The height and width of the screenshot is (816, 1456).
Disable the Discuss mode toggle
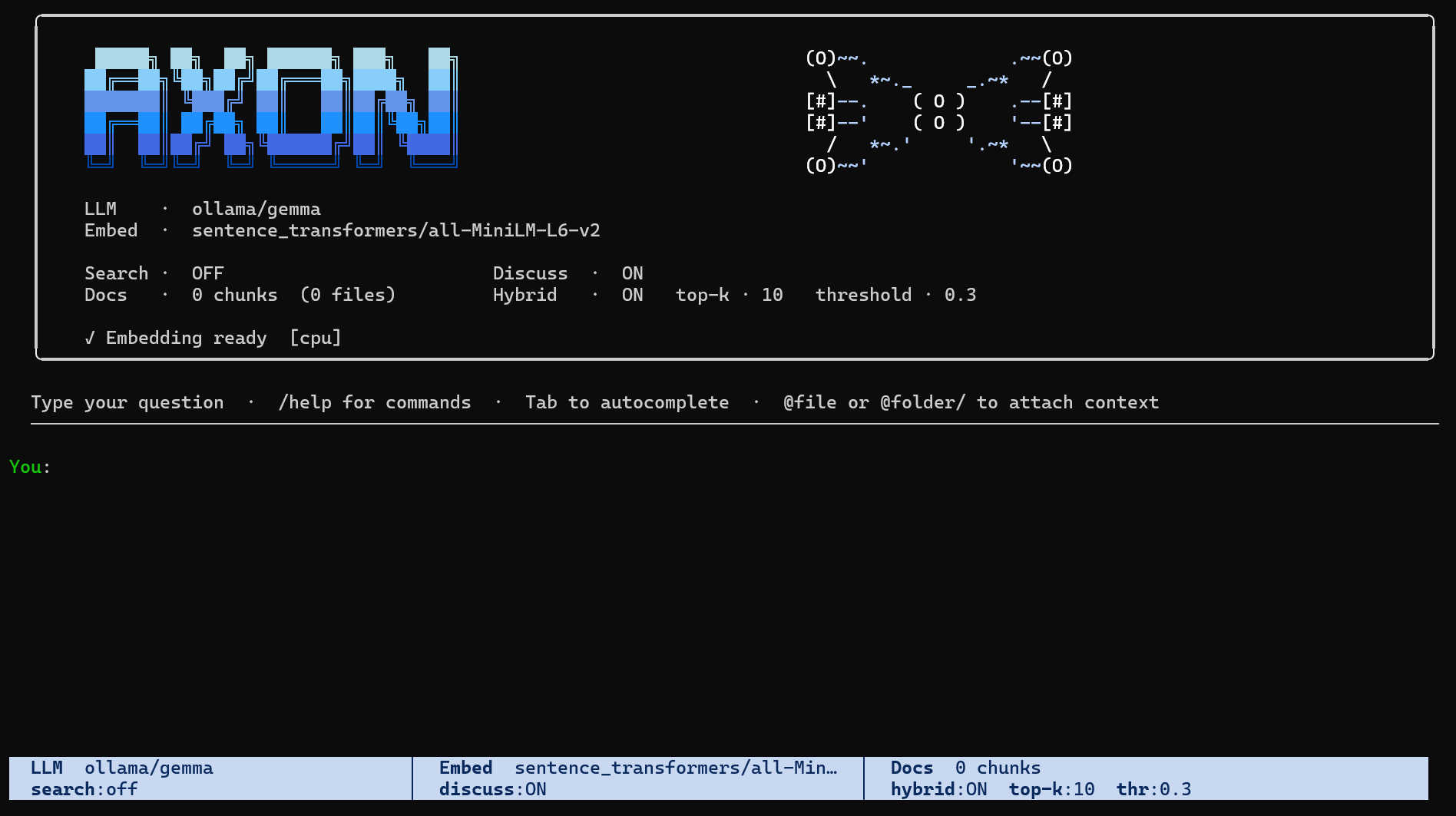633,273
